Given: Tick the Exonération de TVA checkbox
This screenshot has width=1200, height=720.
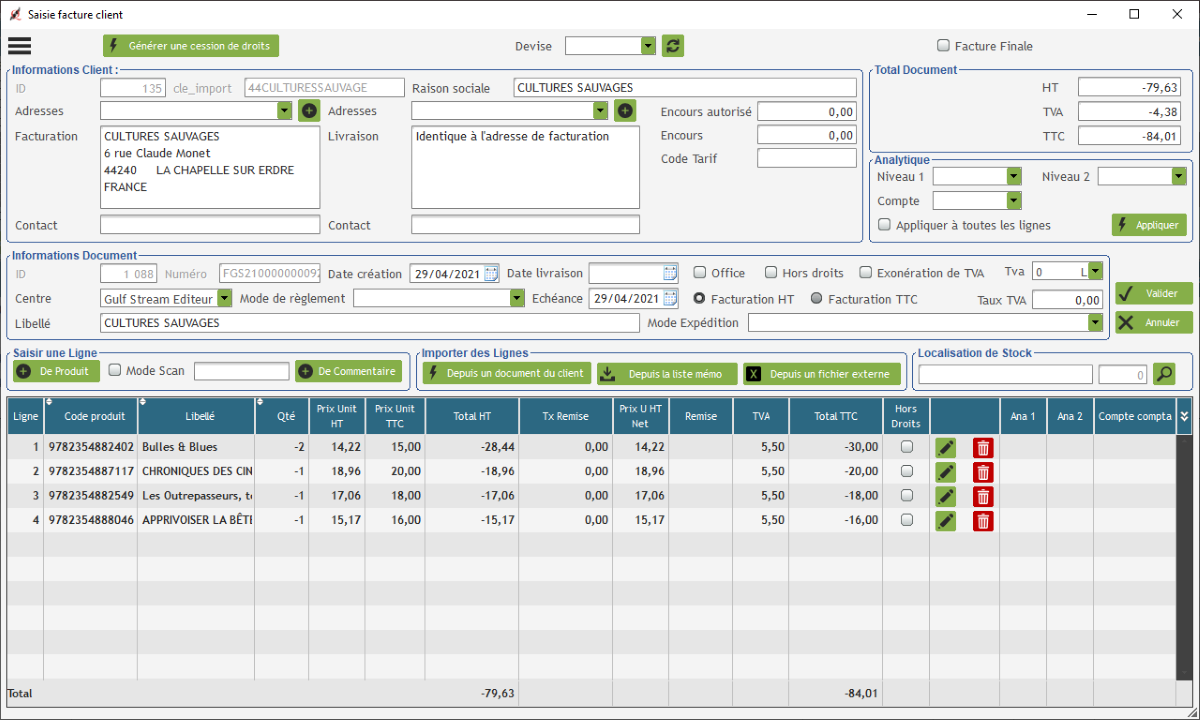Looking at the screenshot, I should pyautogui.click(x=867, y=272).
